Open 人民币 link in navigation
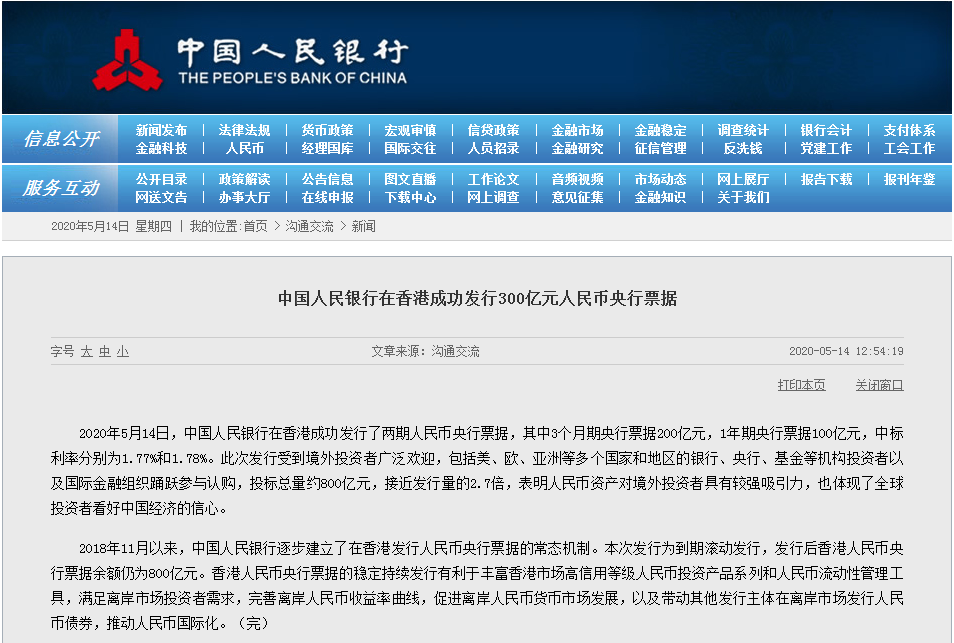This screenshot has height=643, width=954. pos(244,148)
